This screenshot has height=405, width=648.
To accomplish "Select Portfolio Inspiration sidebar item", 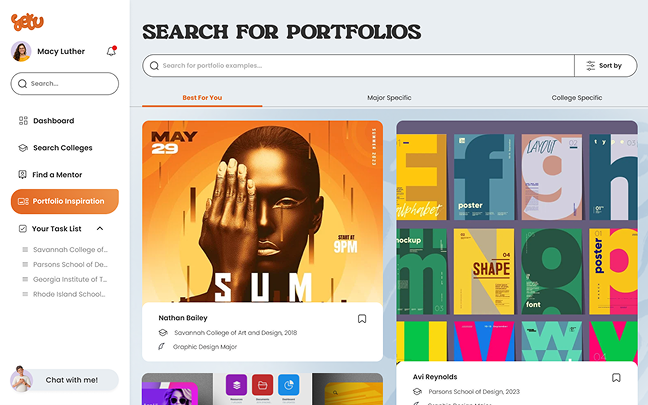I will [x=65, y=201].
